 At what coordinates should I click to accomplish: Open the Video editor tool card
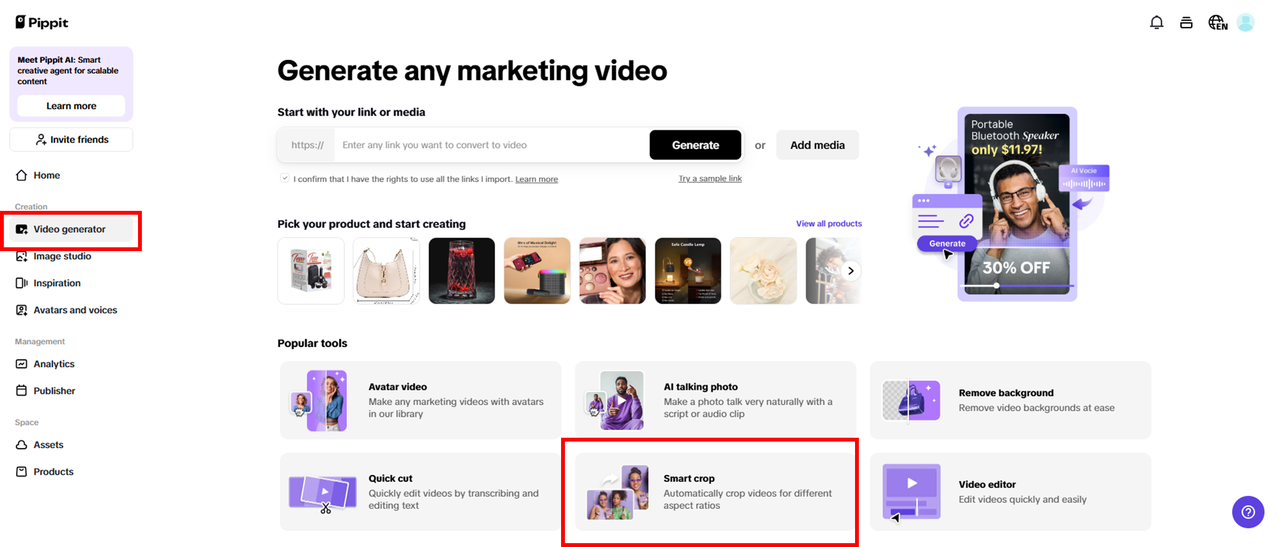tap(1010, 492)
